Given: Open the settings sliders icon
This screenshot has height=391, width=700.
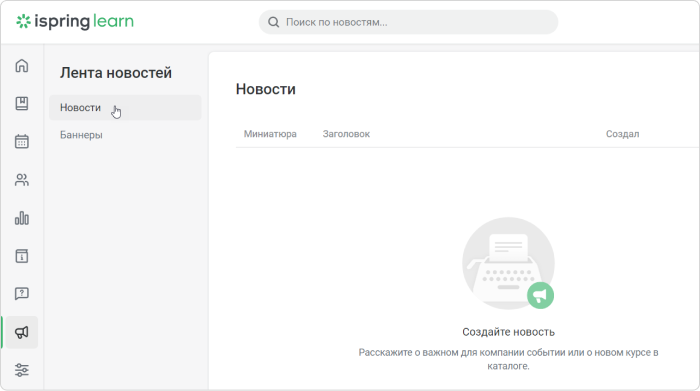Looking at the screenshot, I should click(x=21, y=370).
